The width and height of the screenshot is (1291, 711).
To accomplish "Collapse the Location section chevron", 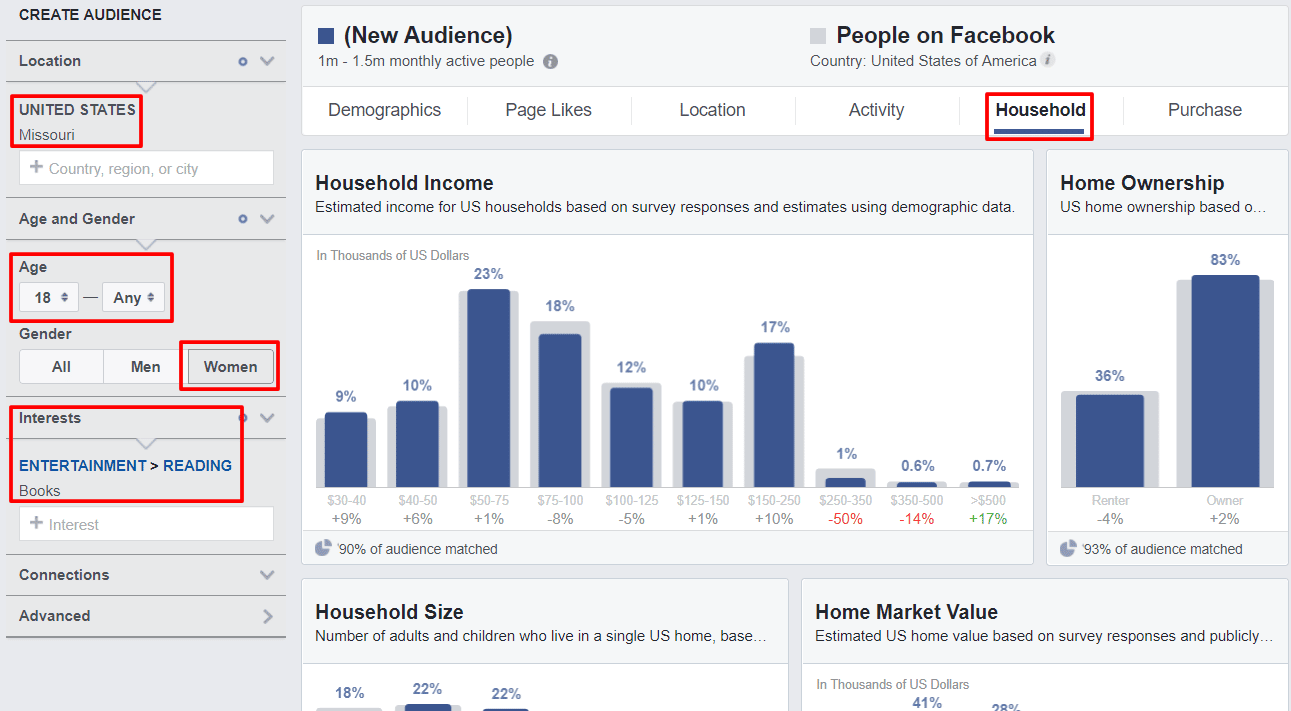I will point(267,61).
